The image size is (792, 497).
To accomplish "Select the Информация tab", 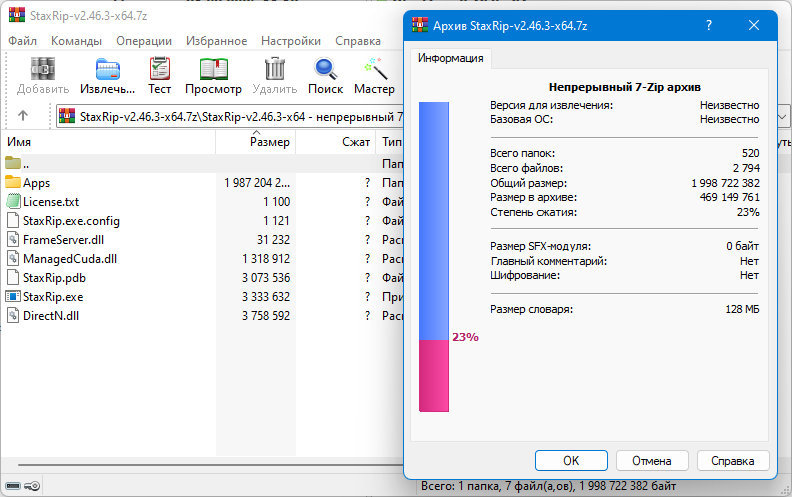I will click(x=451, y=58).
